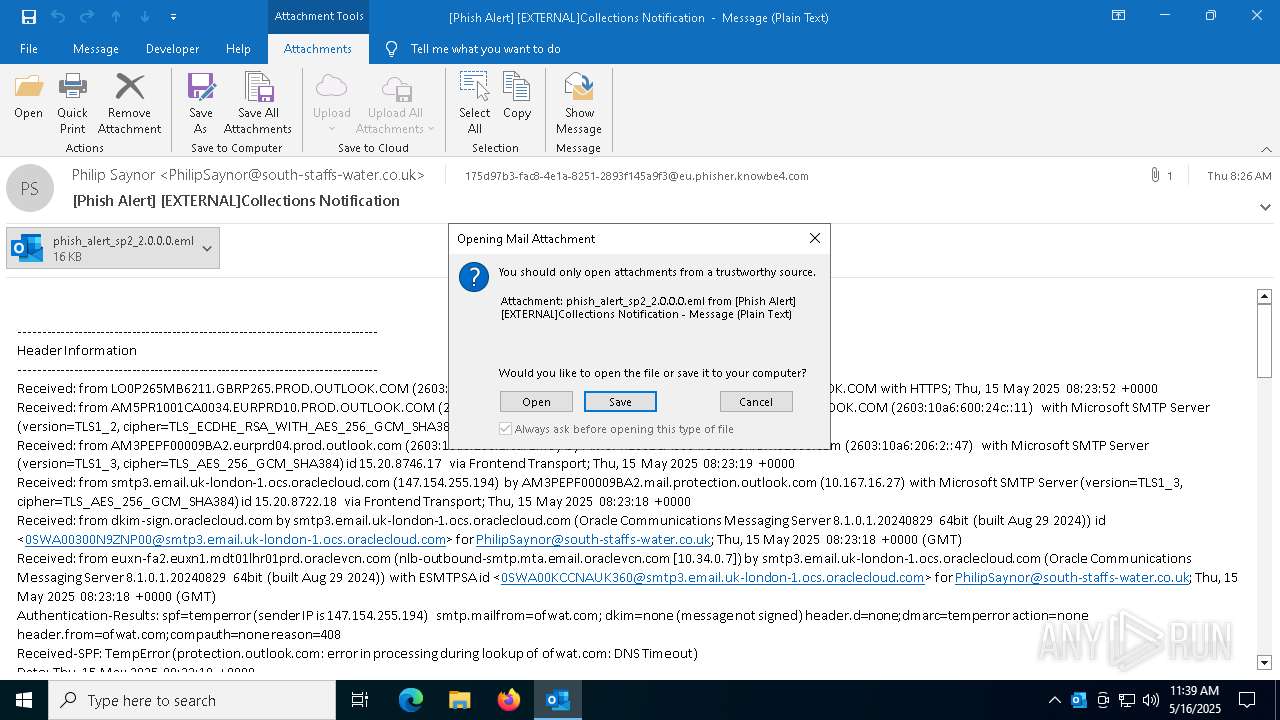Click the message body scrollbar thumb
The width and height of the screenshot is (1280, 720).
1264,339
